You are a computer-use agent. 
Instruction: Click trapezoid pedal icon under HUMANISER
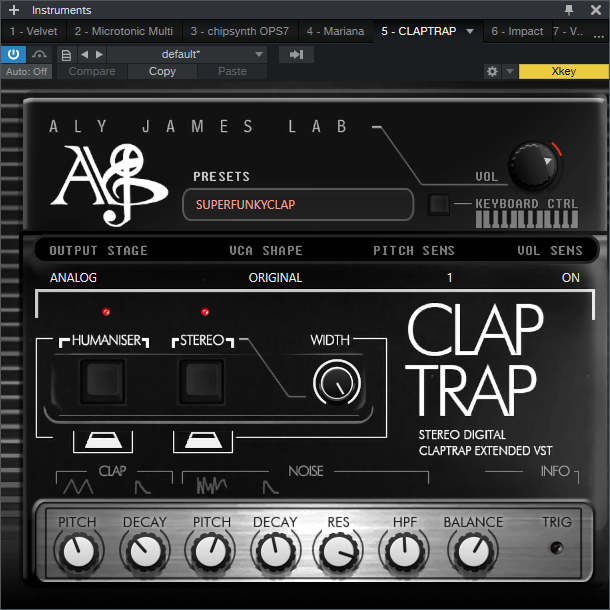tap(103, 441)
